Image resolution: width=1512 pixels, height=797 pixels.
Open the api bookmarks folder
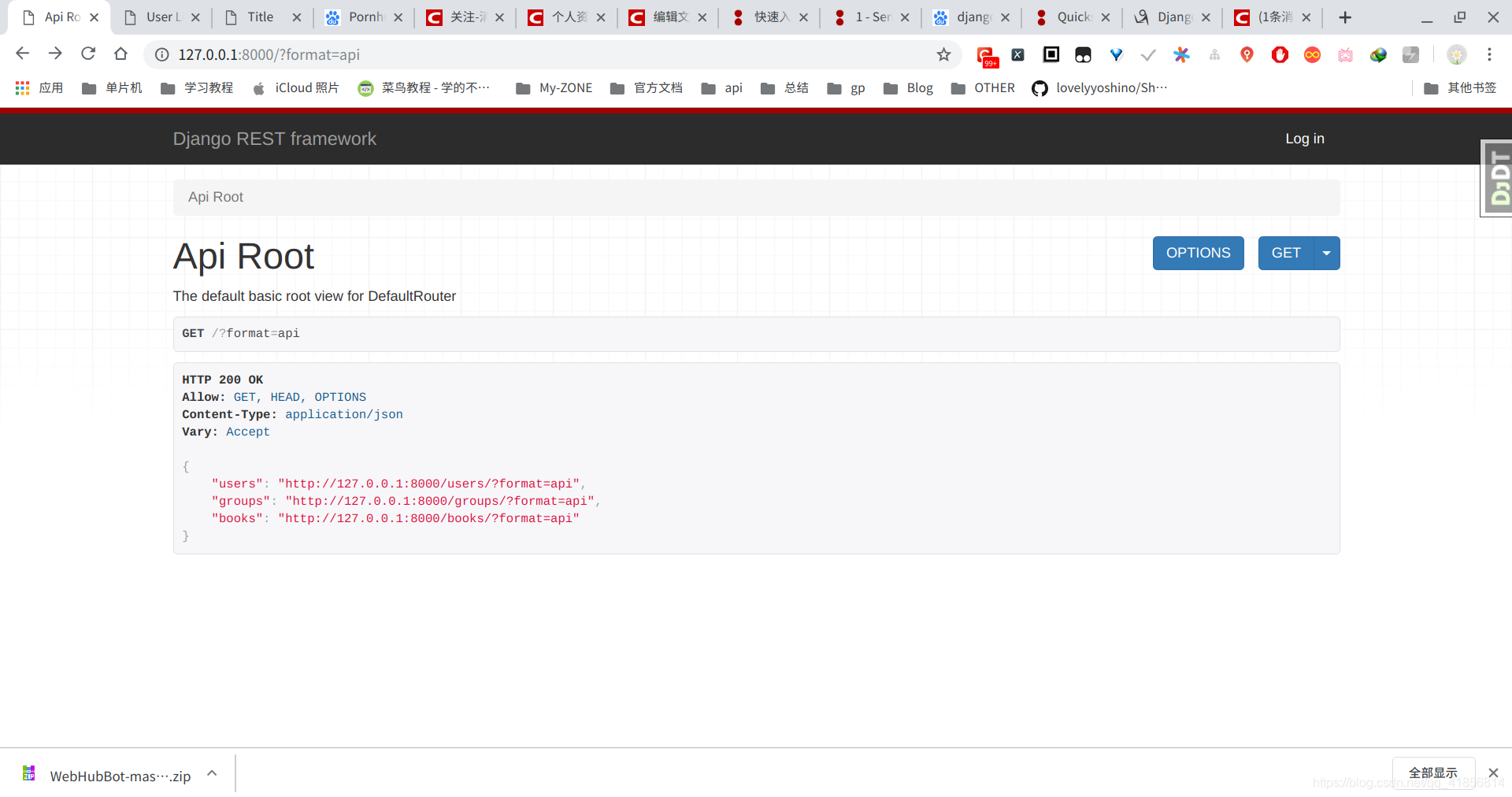click(722, 87)
